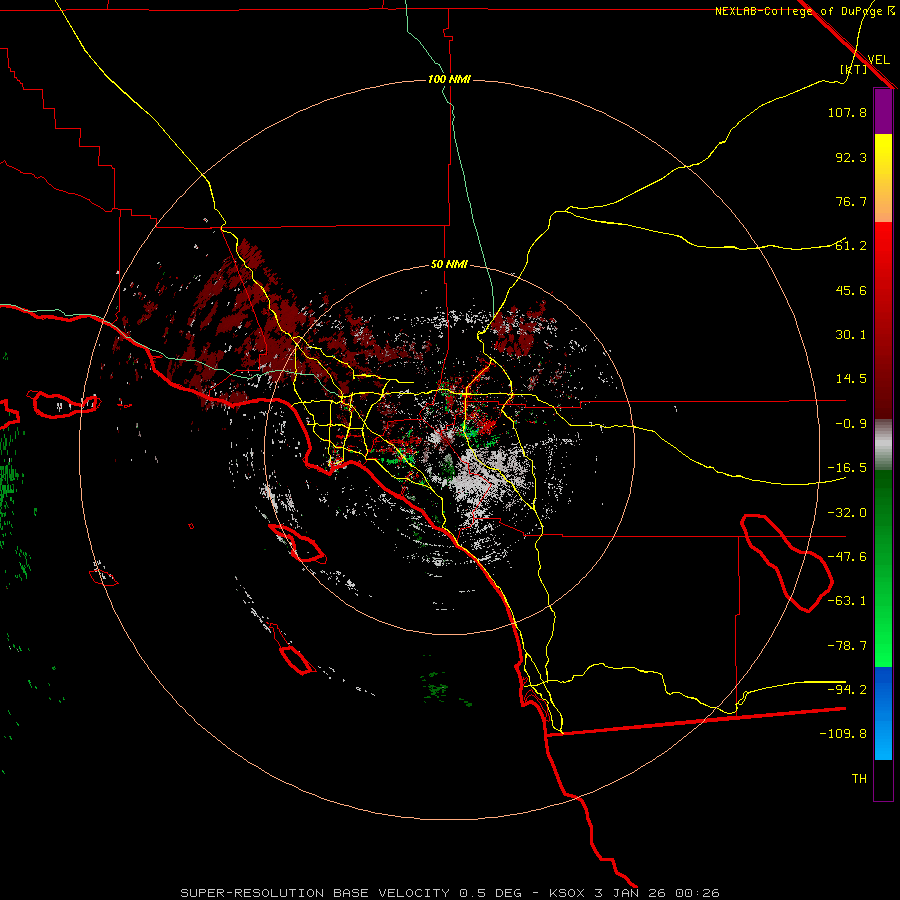Click the 50 NMI range ring label
This screenshot has width=900, height=900.
click(449, 265)
